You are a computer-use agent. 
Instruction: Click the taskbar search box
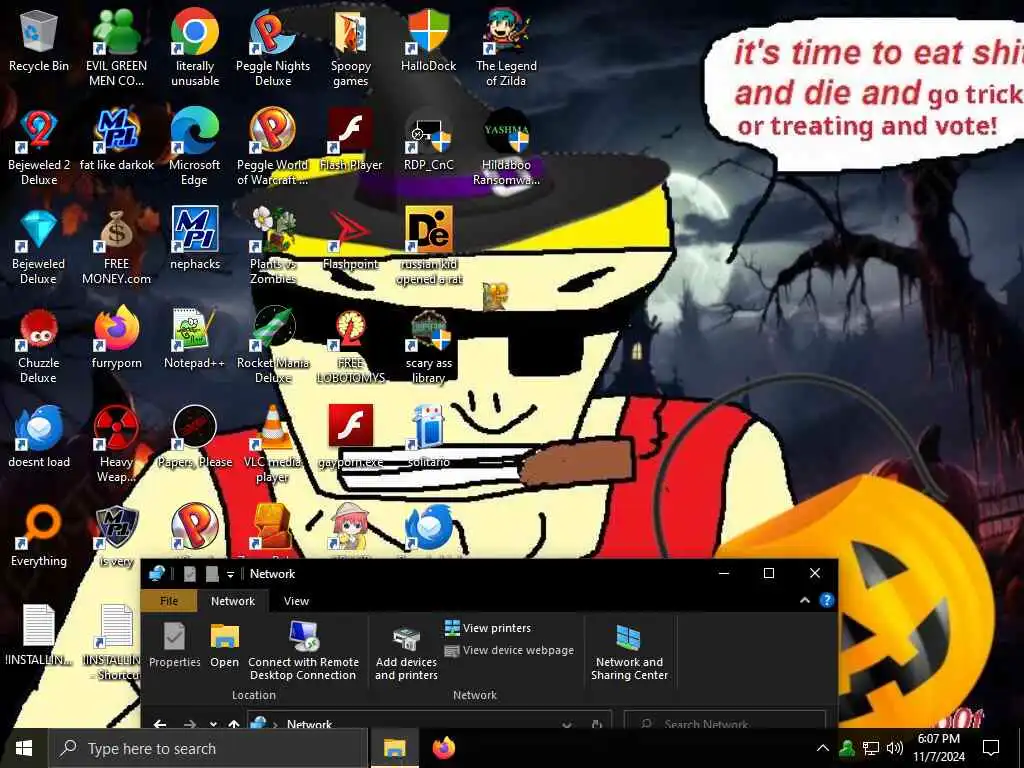coord(208,748)
